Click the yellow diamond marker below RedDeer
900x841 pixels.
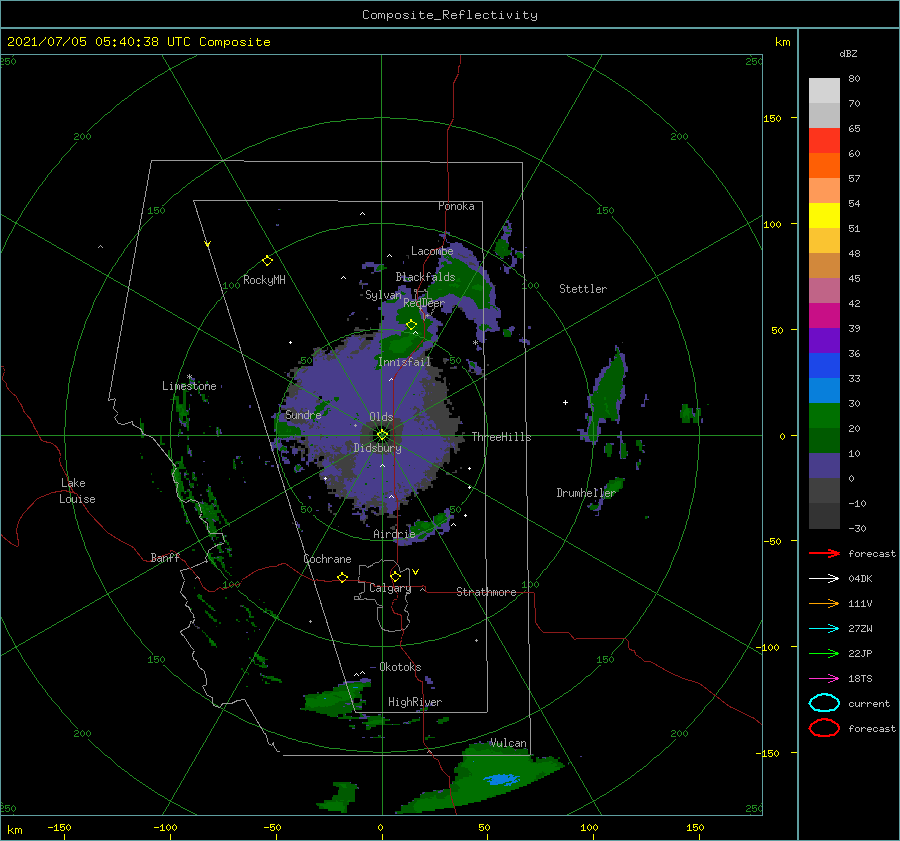click(x=411, y=325)
